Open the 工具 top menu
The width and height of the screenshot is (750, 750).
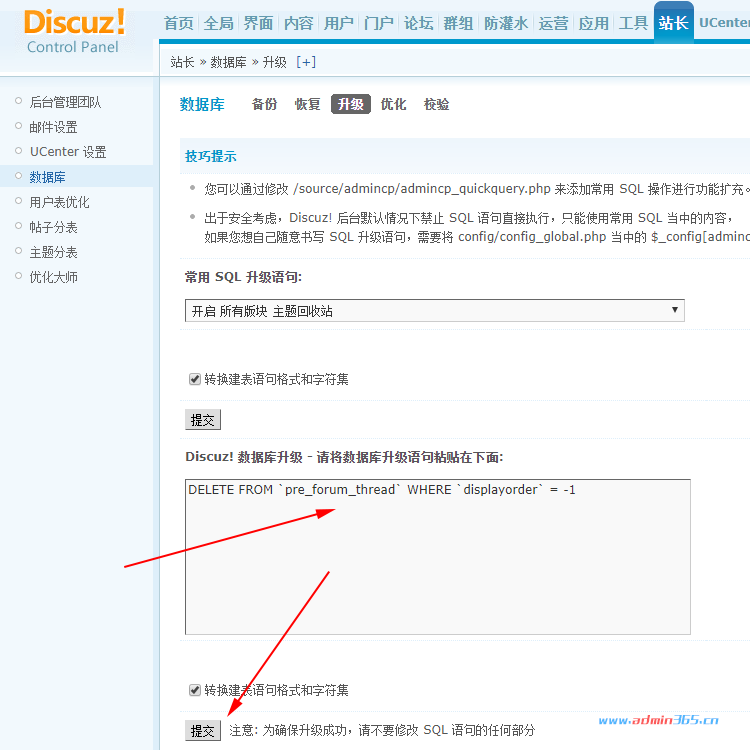(633, 23)
